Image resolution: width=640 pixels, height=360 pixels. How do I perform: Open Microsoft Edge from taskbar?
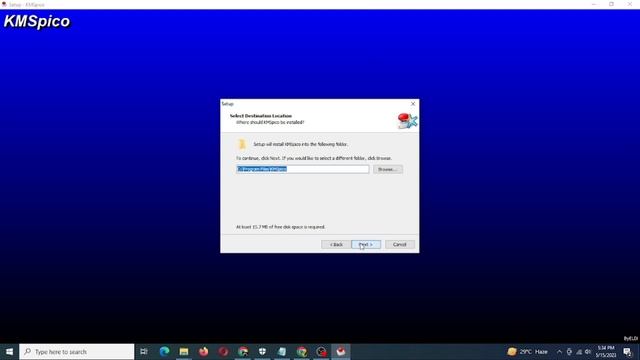tap(164, 351)
